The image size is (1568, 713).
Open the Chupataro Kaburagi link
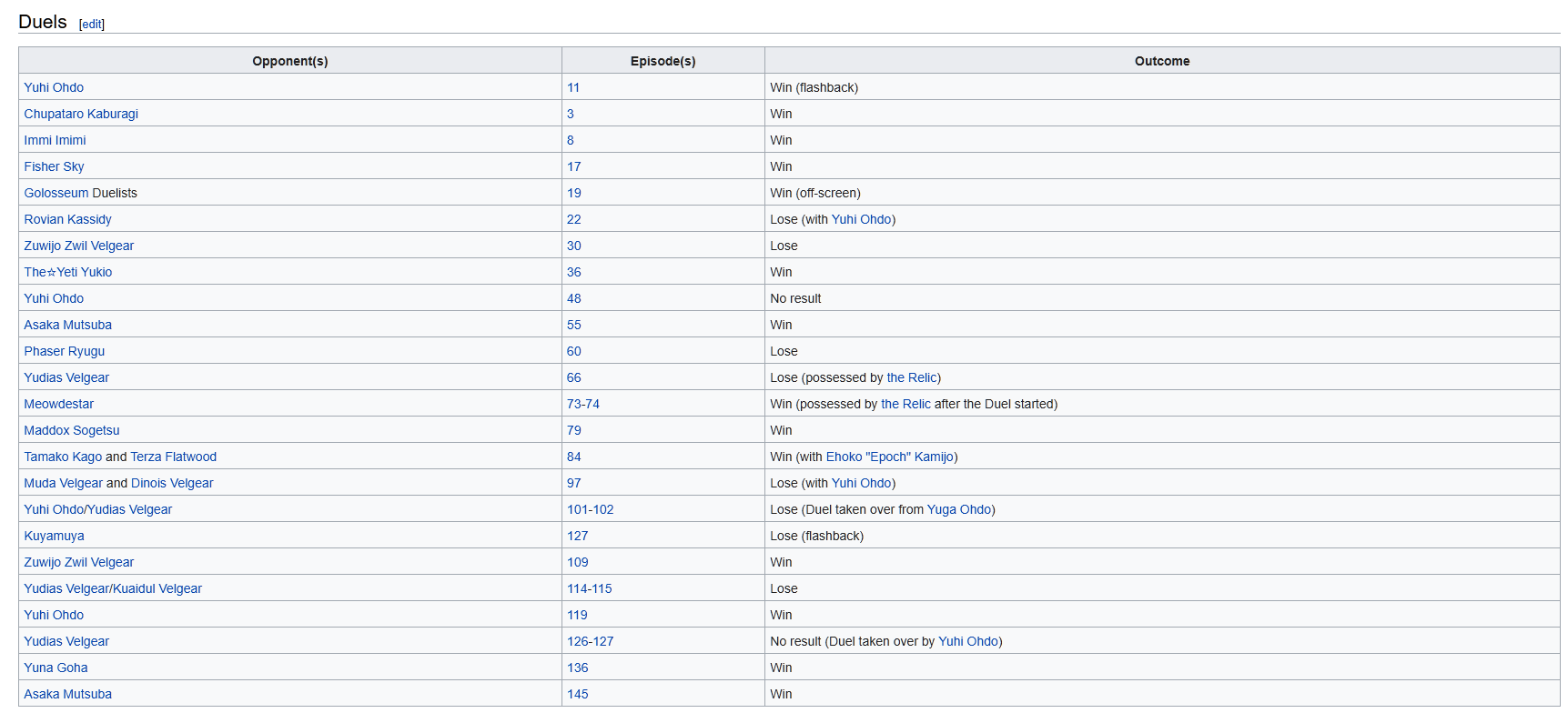81,114
